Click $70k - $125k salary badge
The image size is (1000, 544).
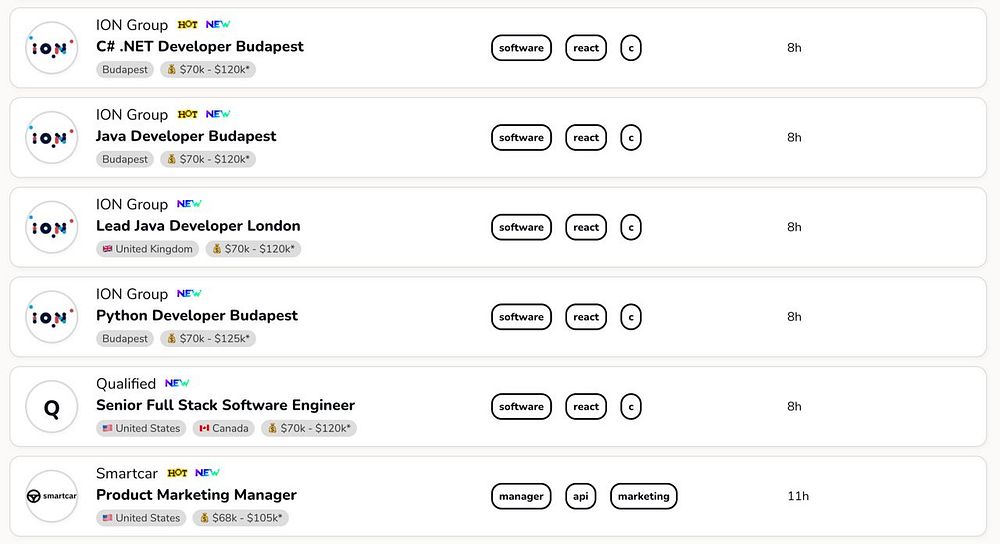click(x=208, y=339)
